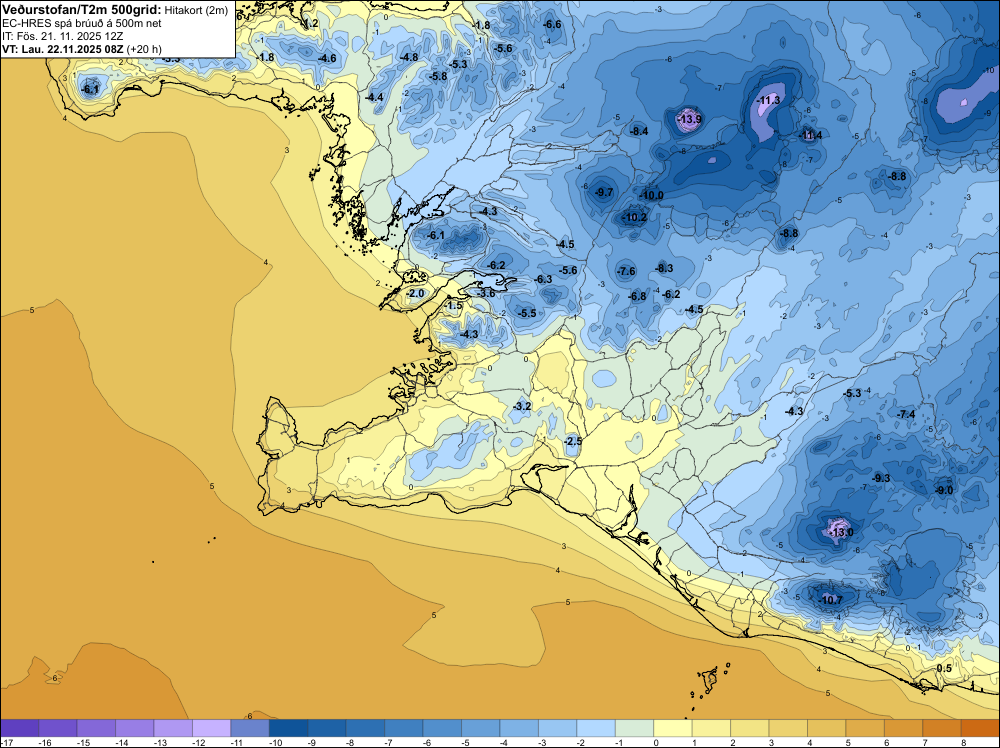
Task: Click the -4.4 temperature label
Action: tap(374, 98)
